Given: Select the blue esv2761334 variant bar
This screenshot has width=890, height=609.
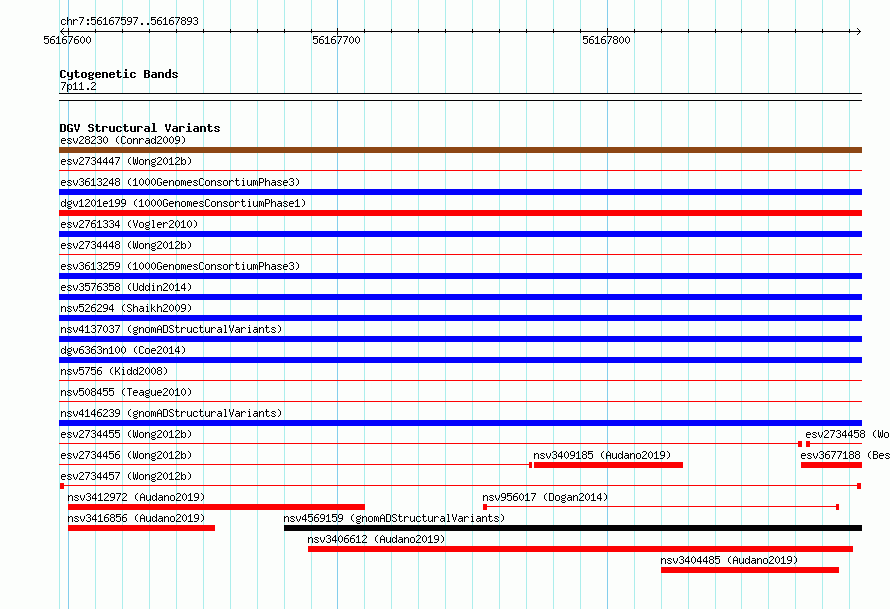Looking at the screenshot, I should tap(460, 234).
